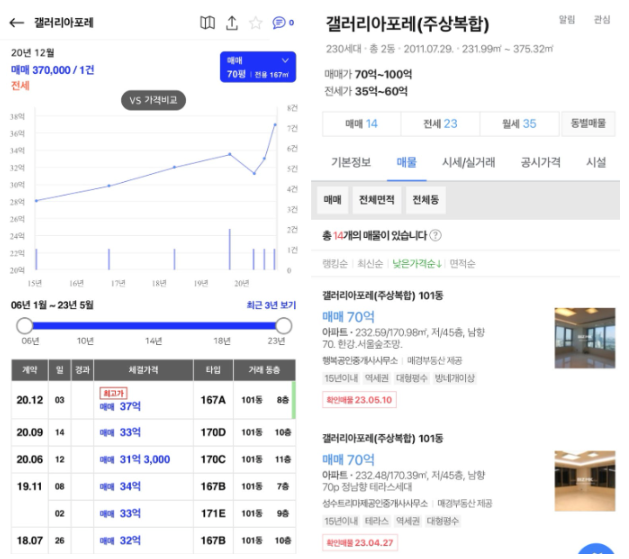
Task: Sort listings by 랭킹순
Action: (335, 263)
